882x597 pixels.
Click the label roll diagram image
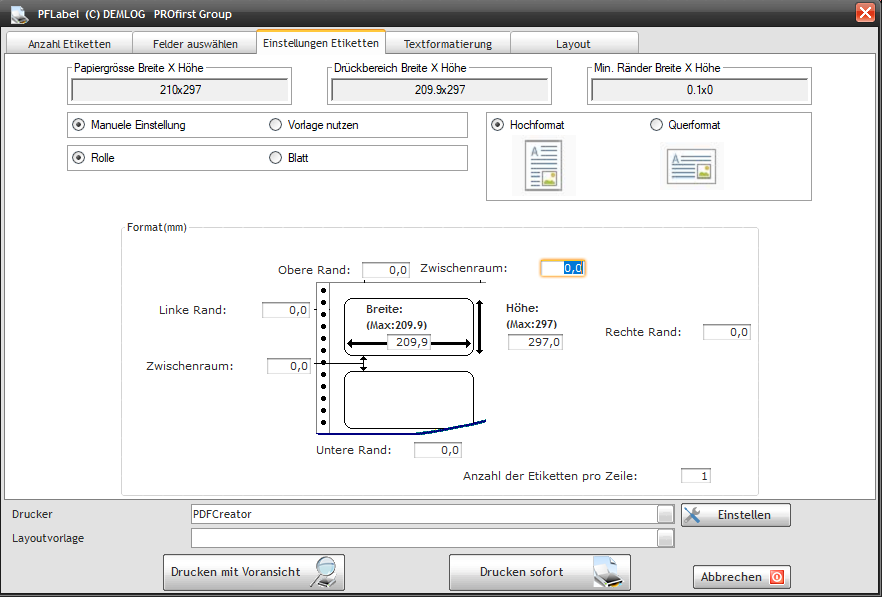[400, 358]
